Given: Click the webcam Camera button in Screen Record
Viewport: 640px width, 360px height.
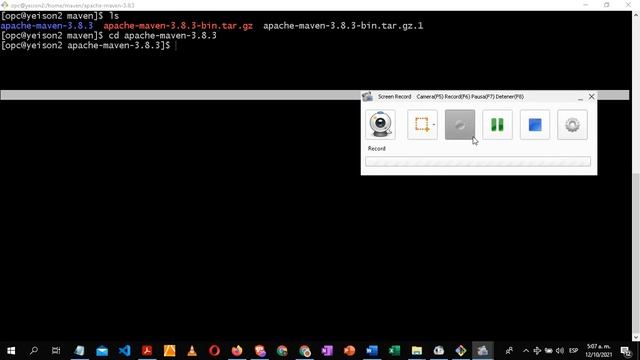Looking at the screenshot, I should coord(380,124).
